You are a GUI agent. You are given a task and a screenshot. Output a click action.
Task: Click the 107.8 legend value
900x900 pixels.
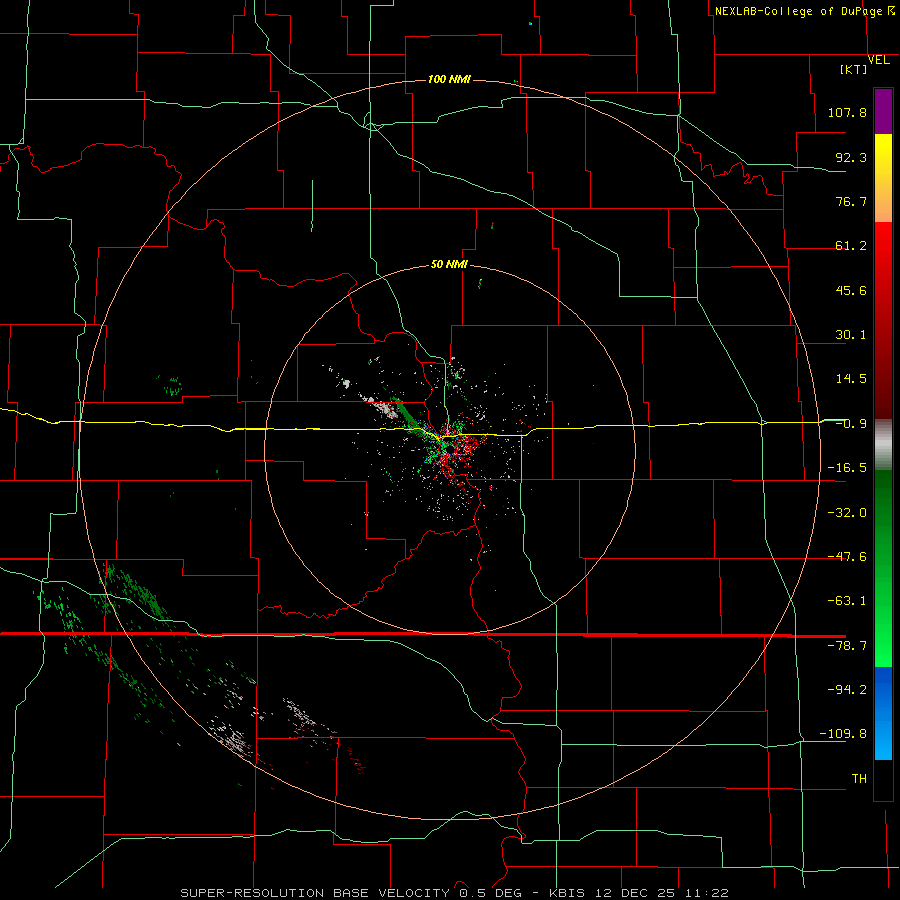(847, 112)
